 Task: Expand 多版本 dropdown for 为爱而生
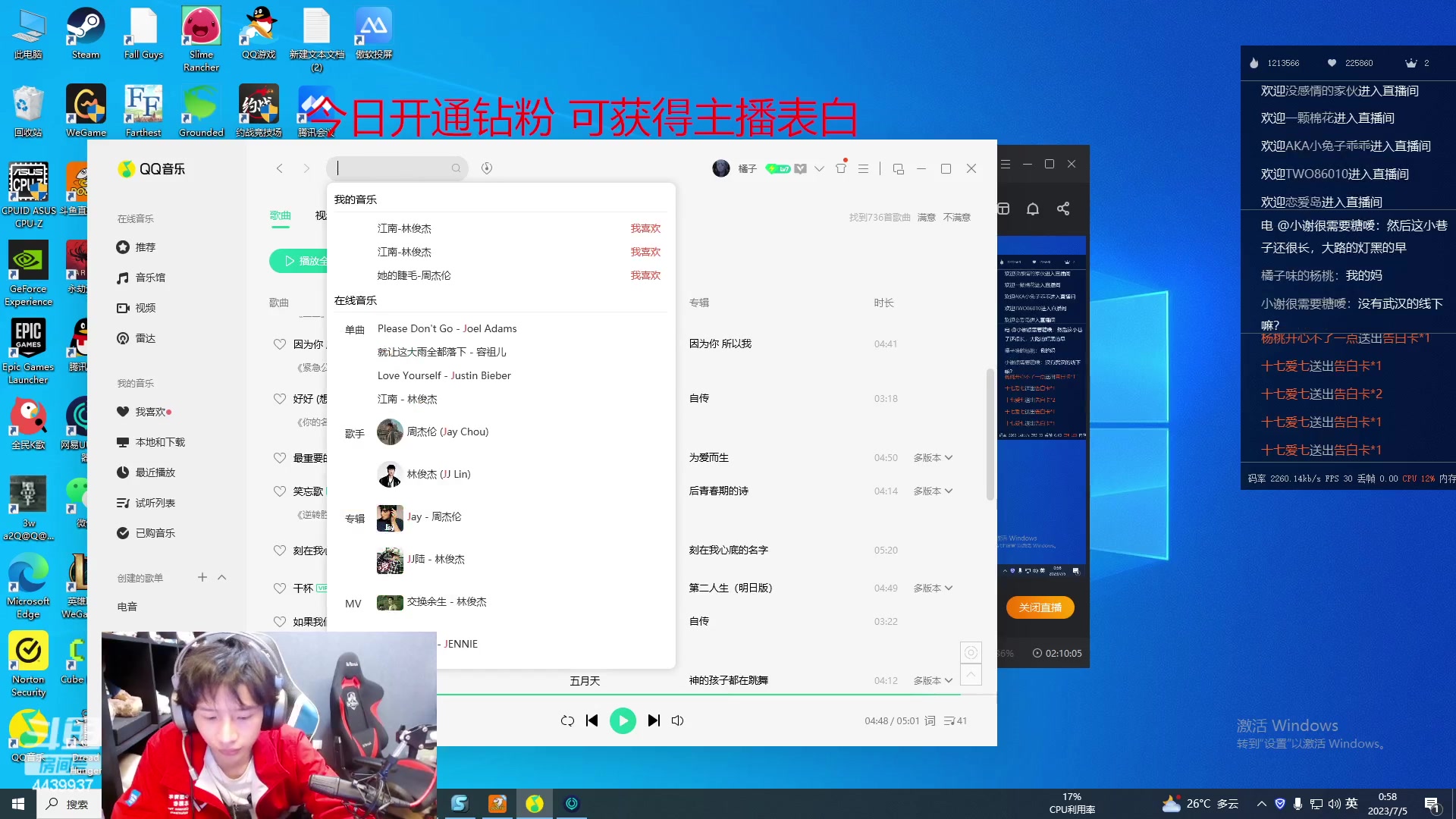pyautogui.click(x=933, y=457)
